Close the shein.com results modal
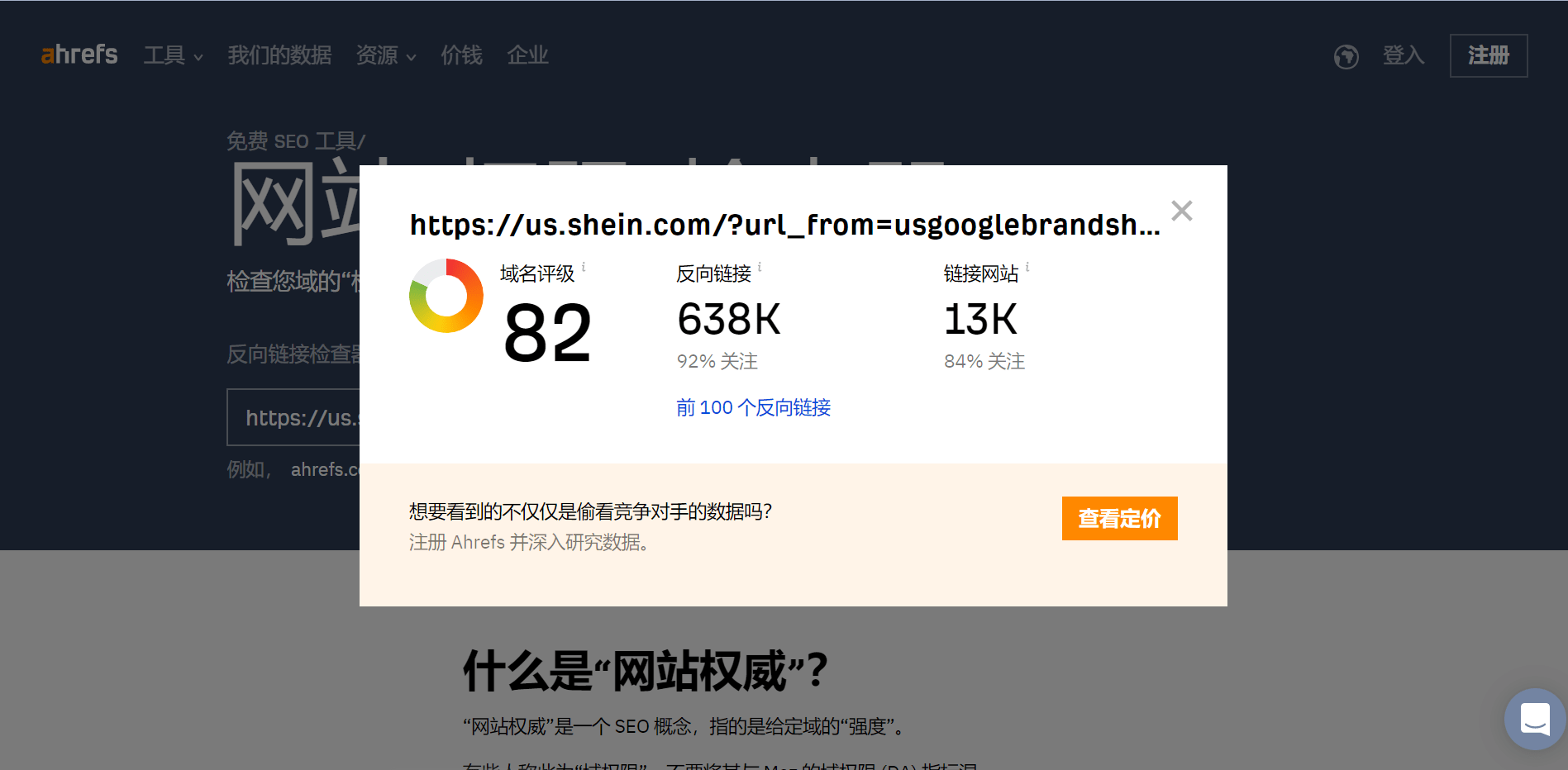1568x770 pixels. [x=1182, y=211]
